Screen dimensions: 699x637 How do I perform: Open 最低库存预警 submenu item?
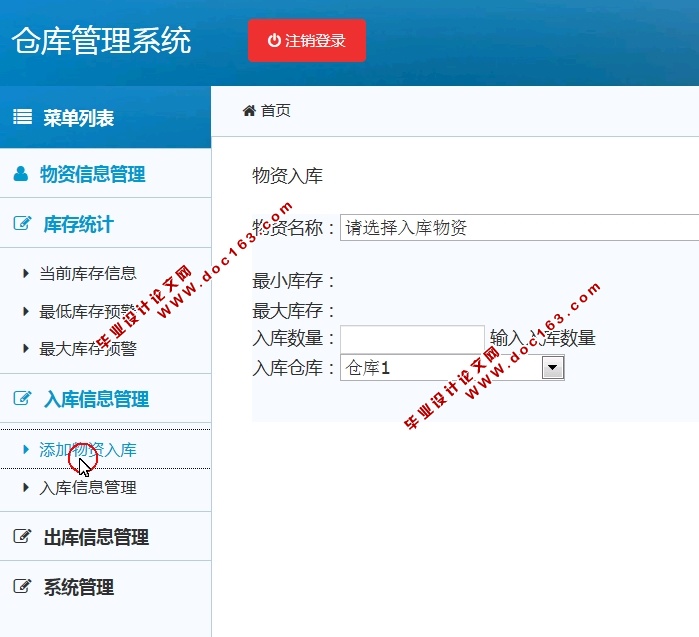pos(88,312)
